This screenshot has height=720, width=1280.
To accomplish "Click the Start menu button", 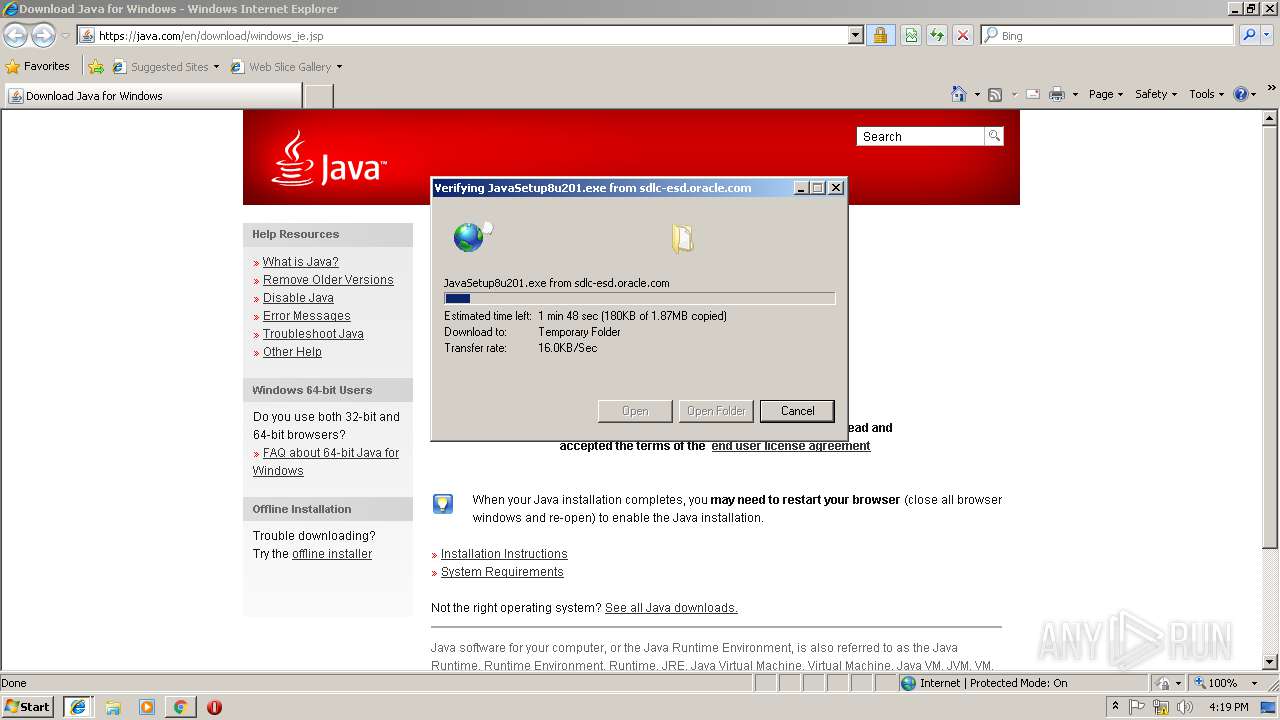I will point(28,707).
